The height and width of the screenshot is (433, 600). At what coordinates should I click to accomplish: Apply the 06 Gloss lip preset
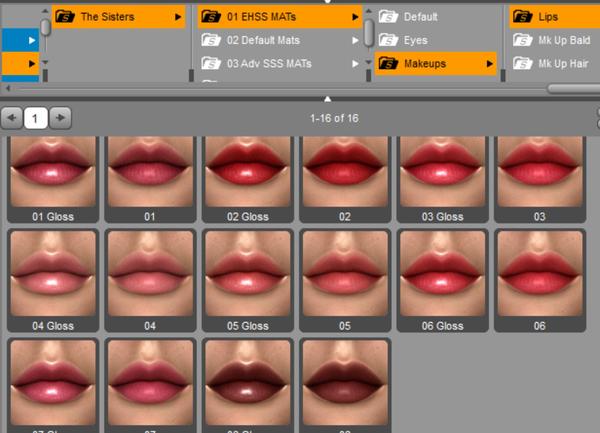(442, 280)
